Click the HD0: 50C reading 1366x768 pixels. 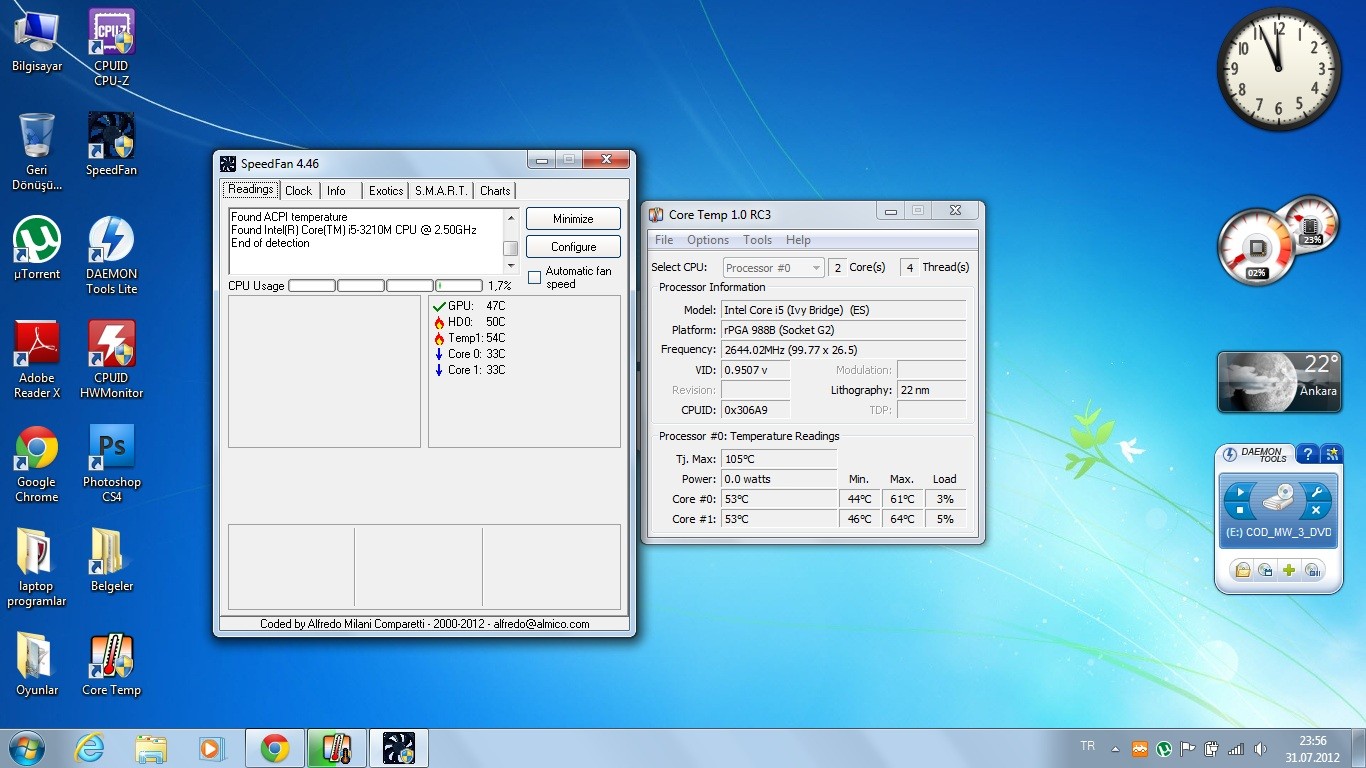tap(469, 322)
